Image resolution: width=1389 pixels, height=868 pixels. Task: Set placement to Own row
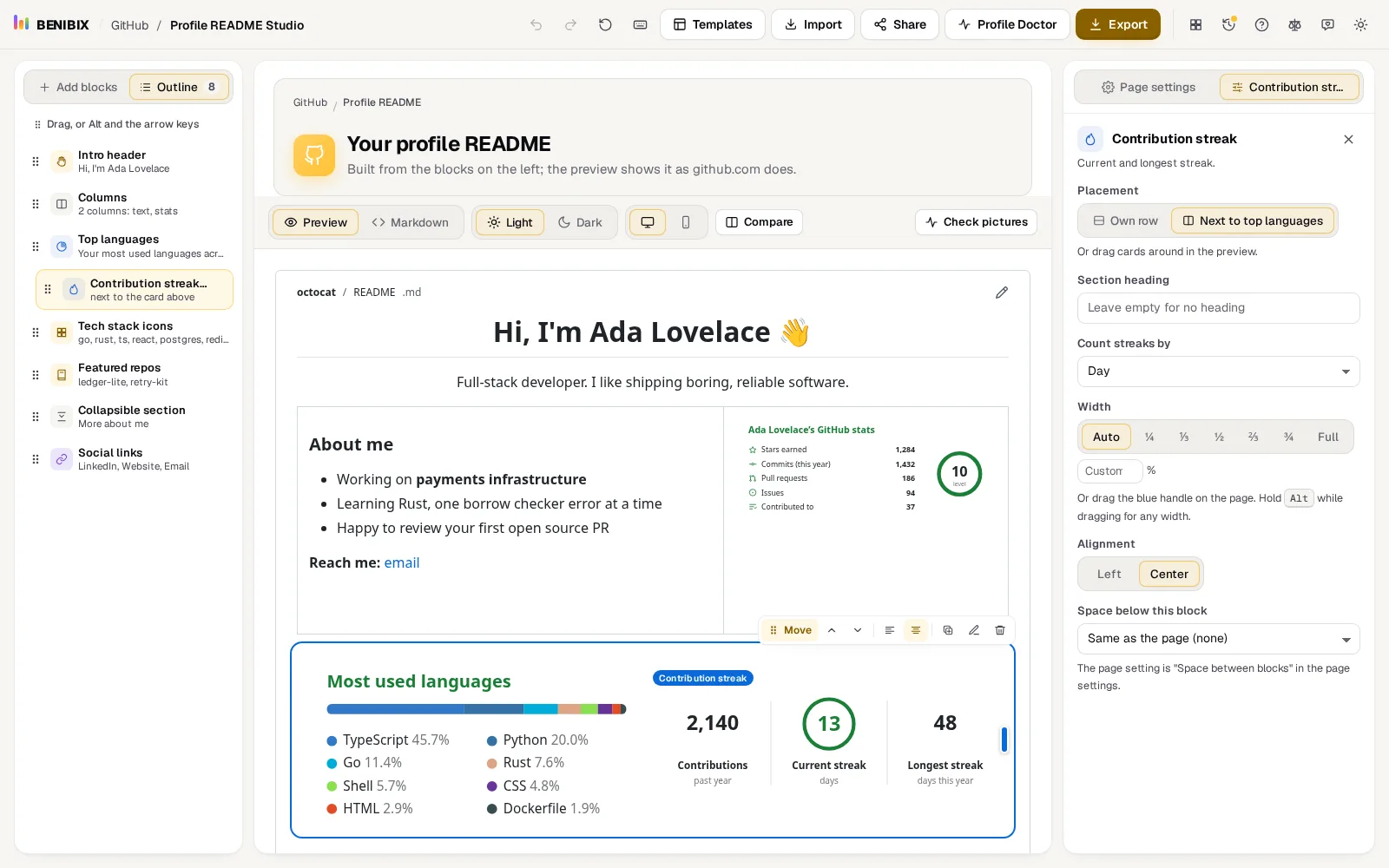1125,221
